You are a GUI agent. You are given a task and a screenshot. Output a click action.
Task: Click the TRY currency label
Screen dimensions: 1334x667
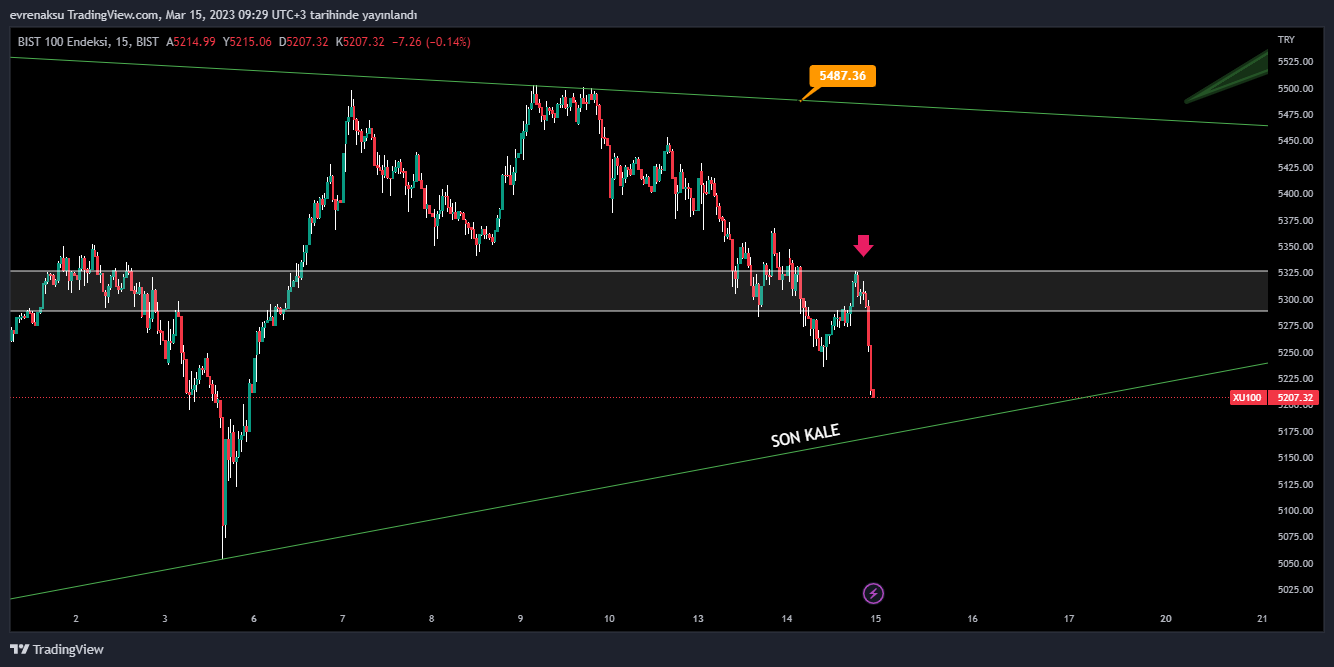pyautogui.click(x=1286, y=40)
